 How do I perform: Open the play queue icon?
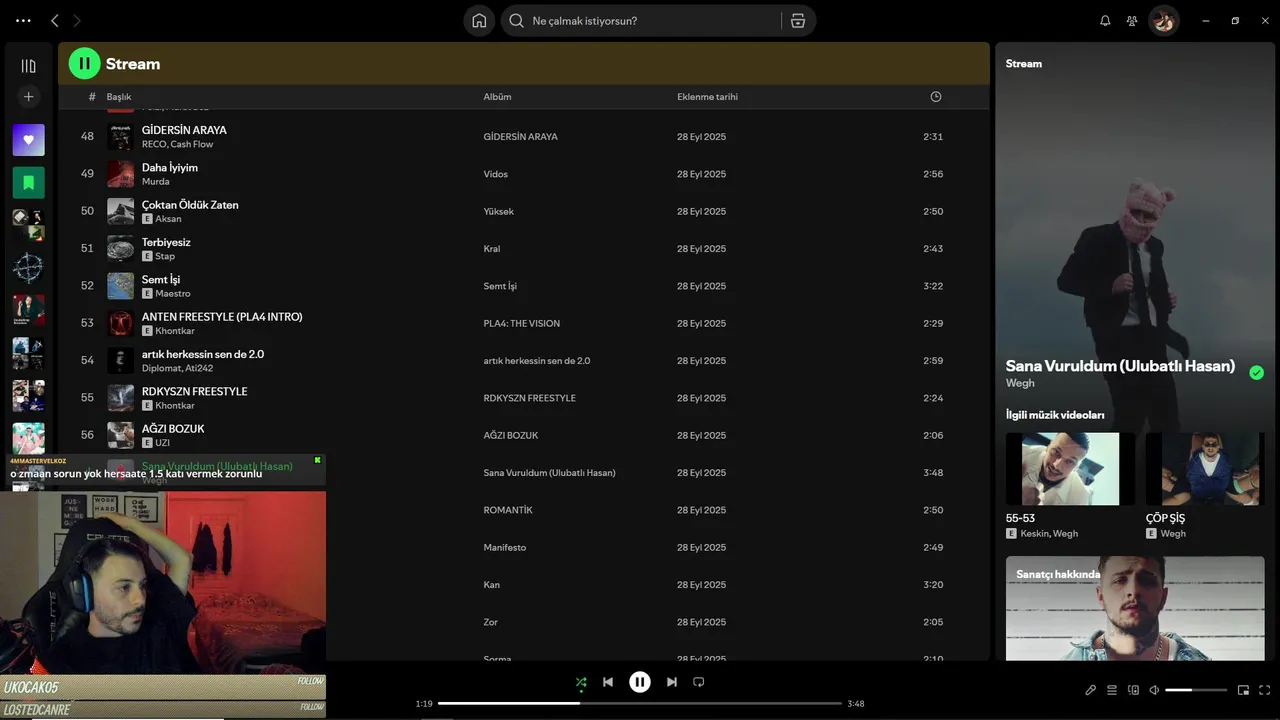[x=1112, y=690]
